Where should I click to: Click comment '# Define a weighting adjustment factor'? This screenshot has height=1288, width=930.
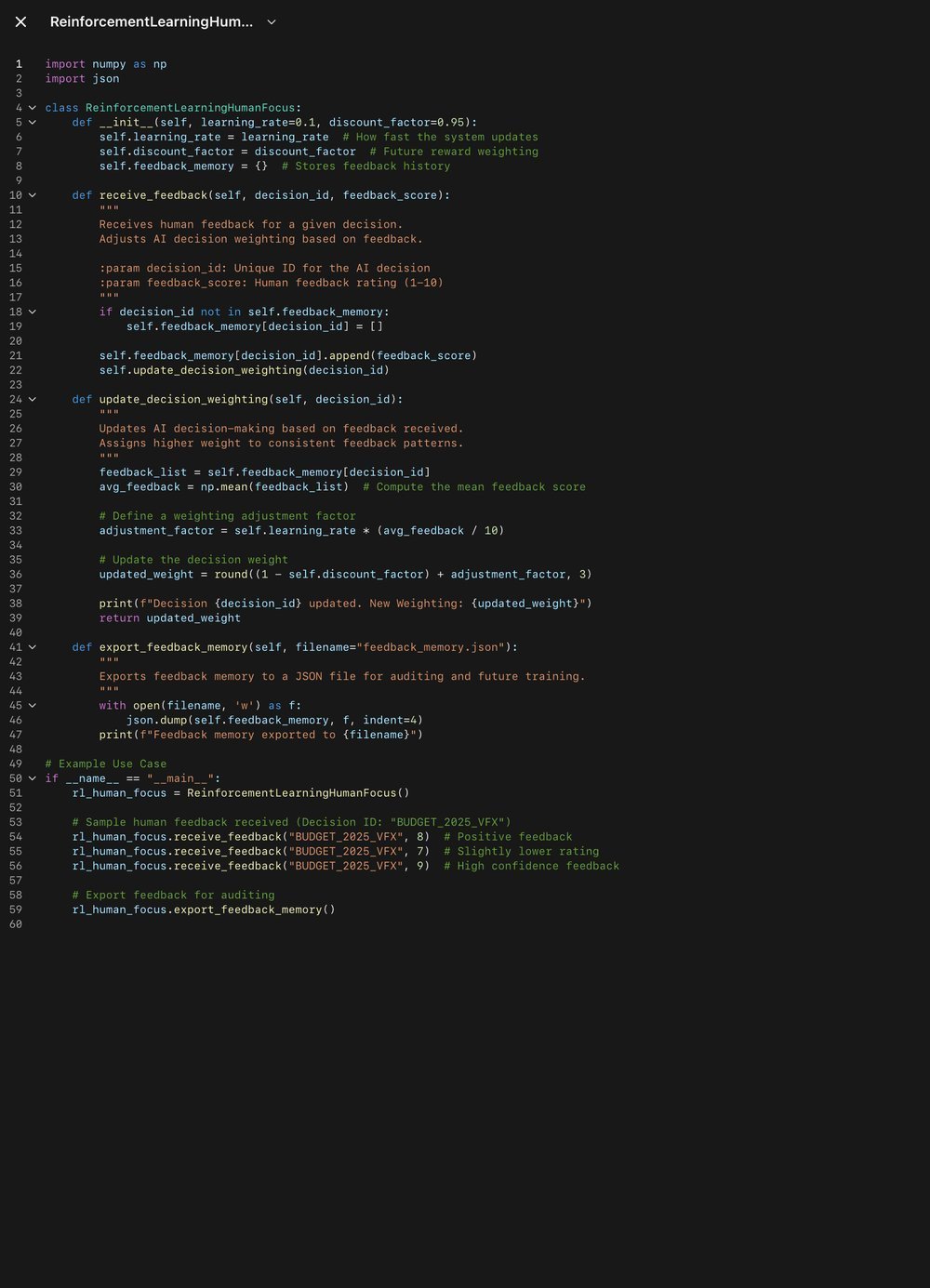pyautogui.click(x=228, y=516)
